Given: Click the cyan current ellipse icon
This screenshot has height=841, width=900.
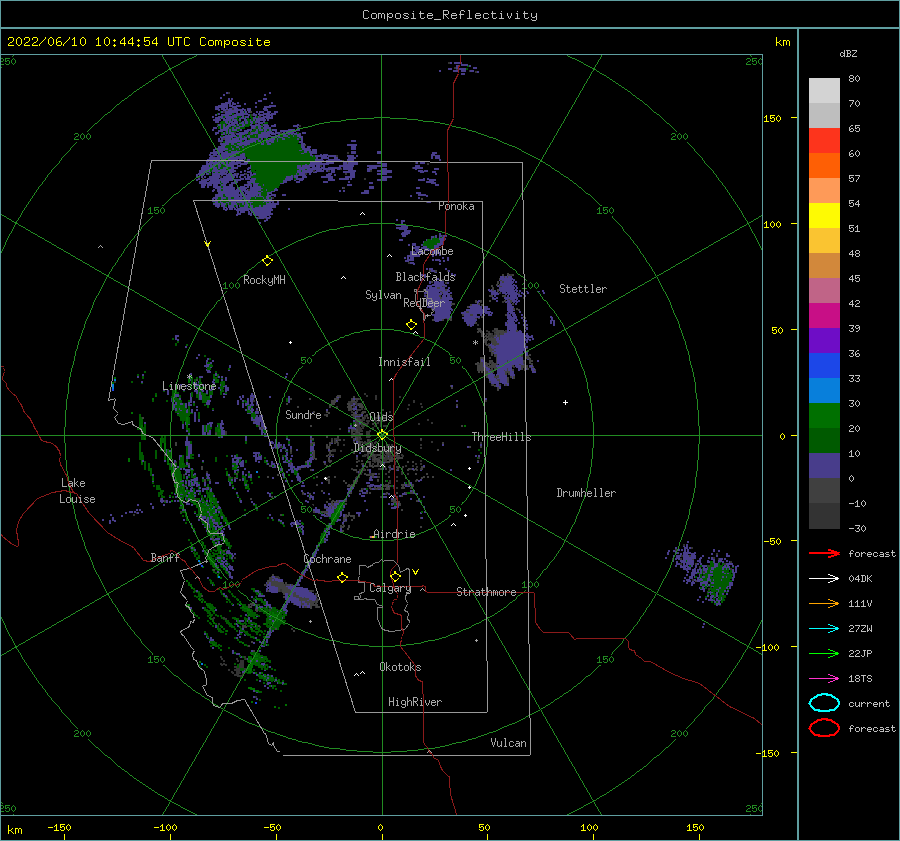Looking at the screenshot, I should coord(824,703).
